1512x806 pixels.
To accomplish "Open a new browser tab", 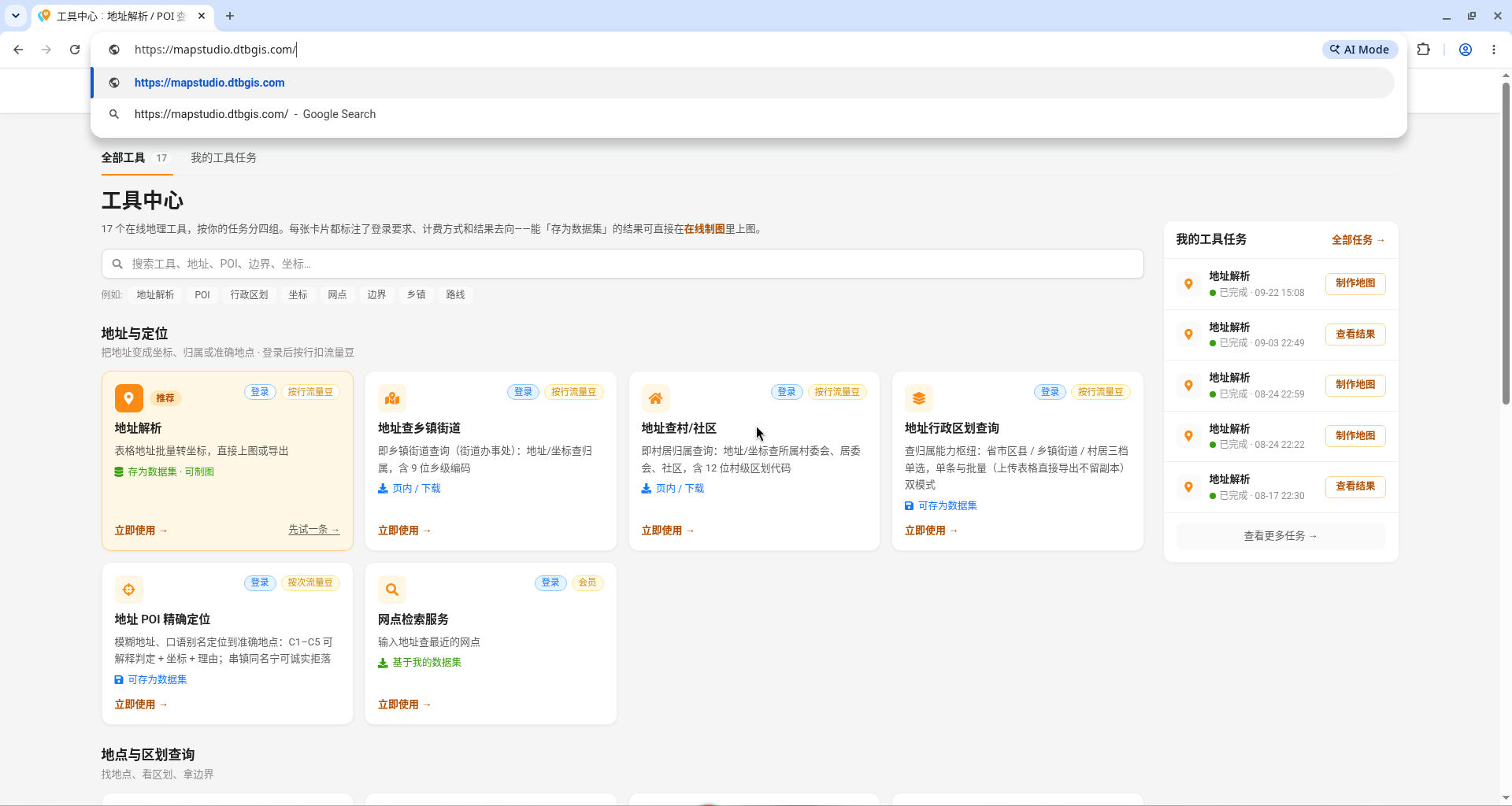I will pos(230,16).
